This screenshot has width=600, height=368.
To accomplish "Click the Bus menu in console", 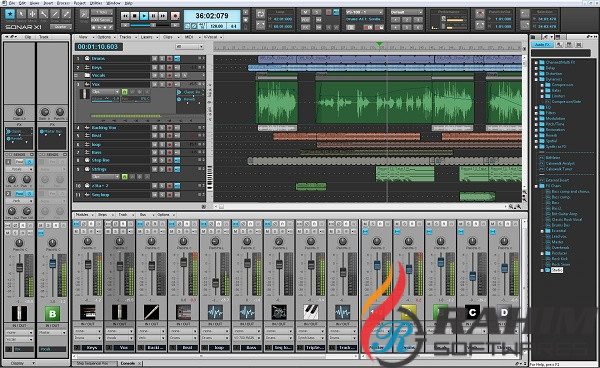I will pos(144,215).
